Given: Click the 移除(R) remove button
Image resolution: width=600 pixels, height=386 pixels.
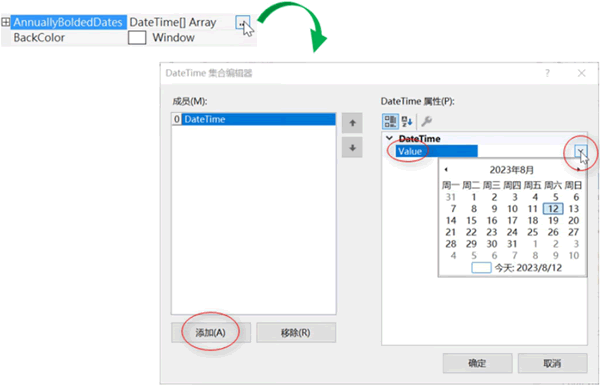Looking at the screenshot, I should point(296,332).
